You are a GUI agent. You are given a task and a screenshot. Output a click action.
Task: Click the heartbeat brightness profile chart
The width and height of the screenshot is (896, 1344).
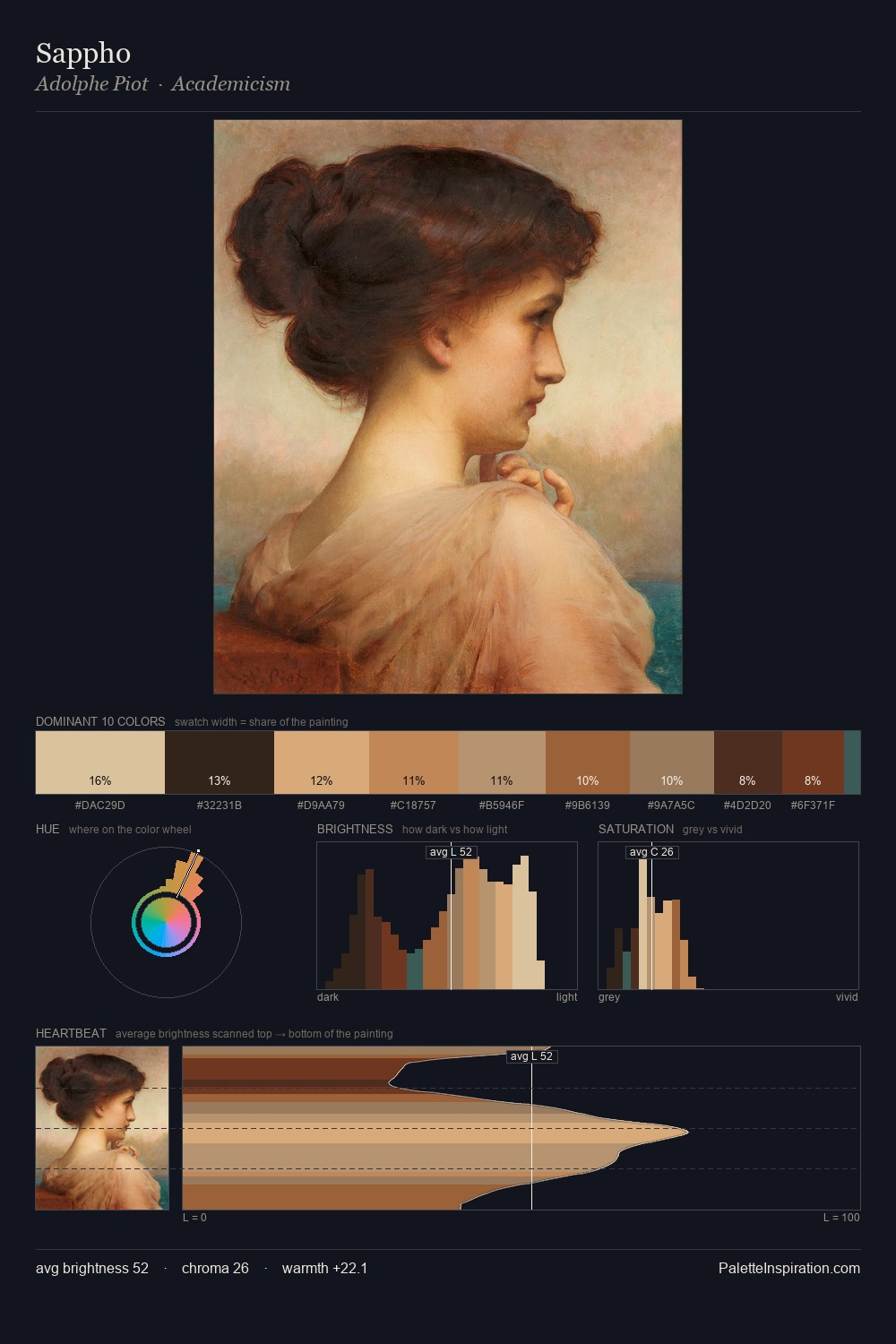521,1128
